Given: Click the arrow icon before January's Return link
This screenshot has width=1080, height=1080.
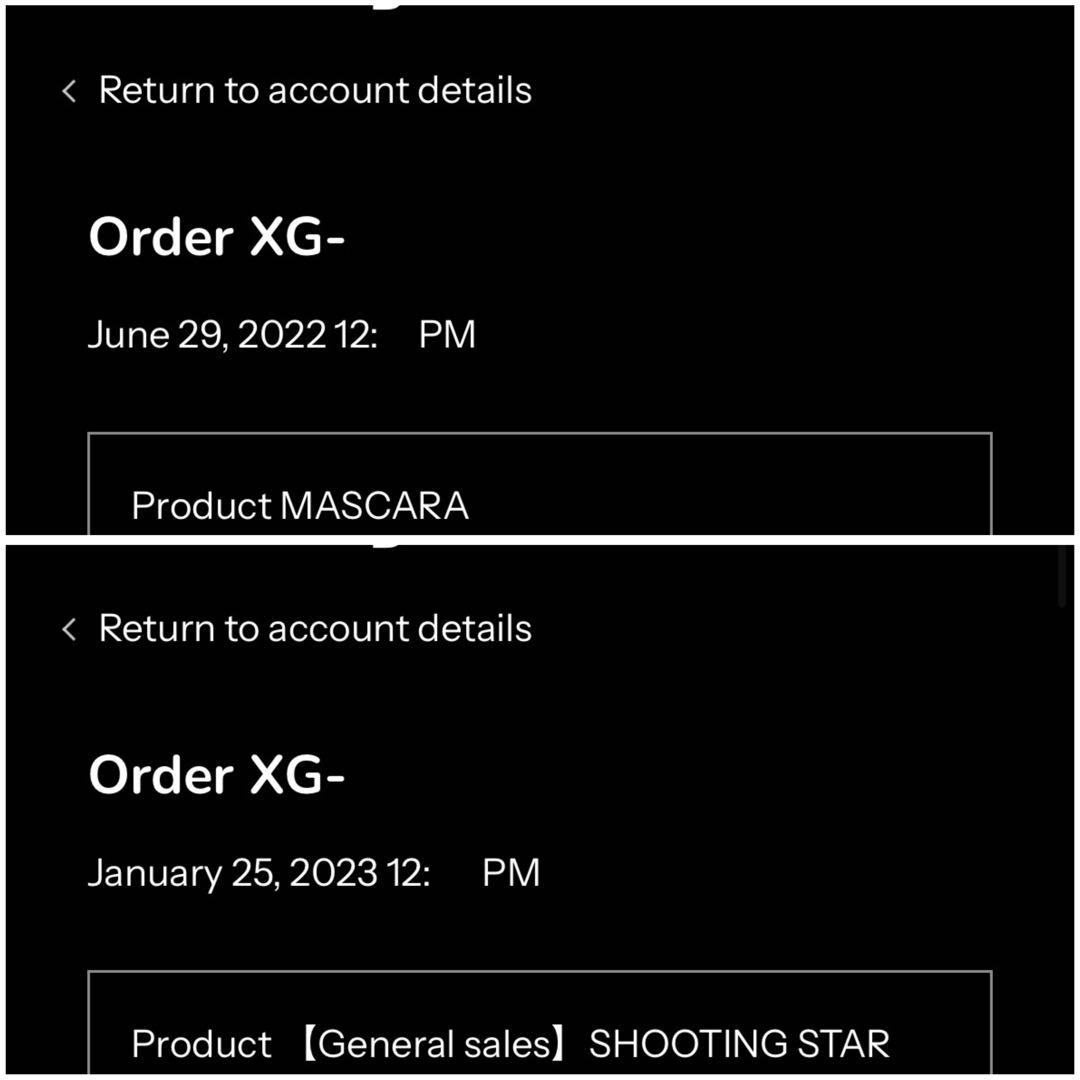Looking at the screenshot, I should [68, 628].
